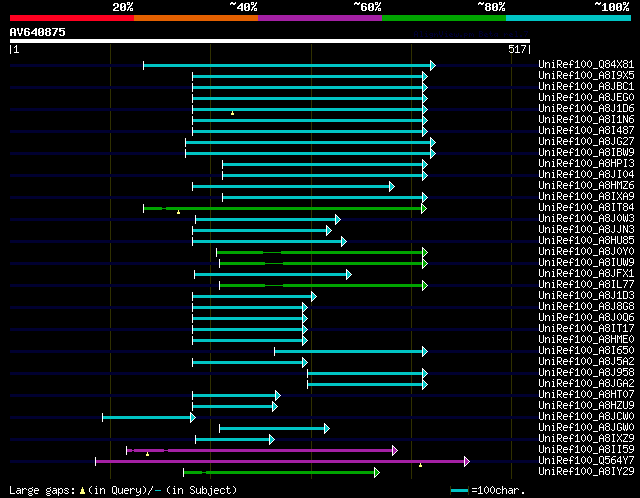Select the UniRef100_A8JJN3 label
The width and height of the screenshot is (640, 498).
pyautogui.click(x=586, y=230)
